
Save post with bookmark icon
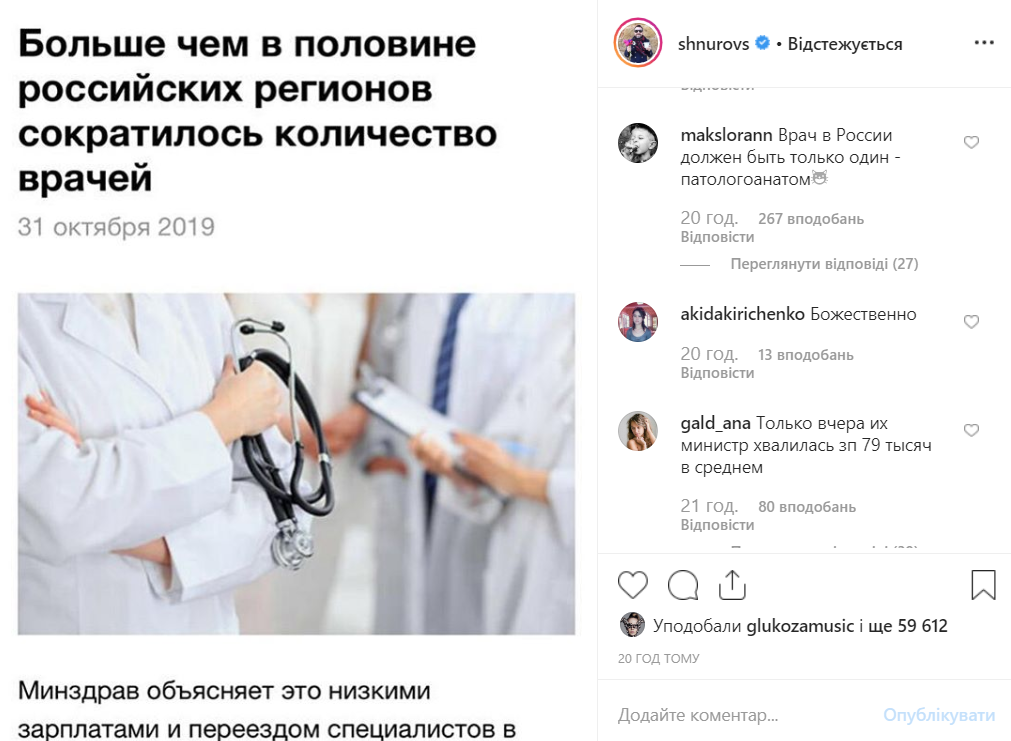click(x=983, y=584)
